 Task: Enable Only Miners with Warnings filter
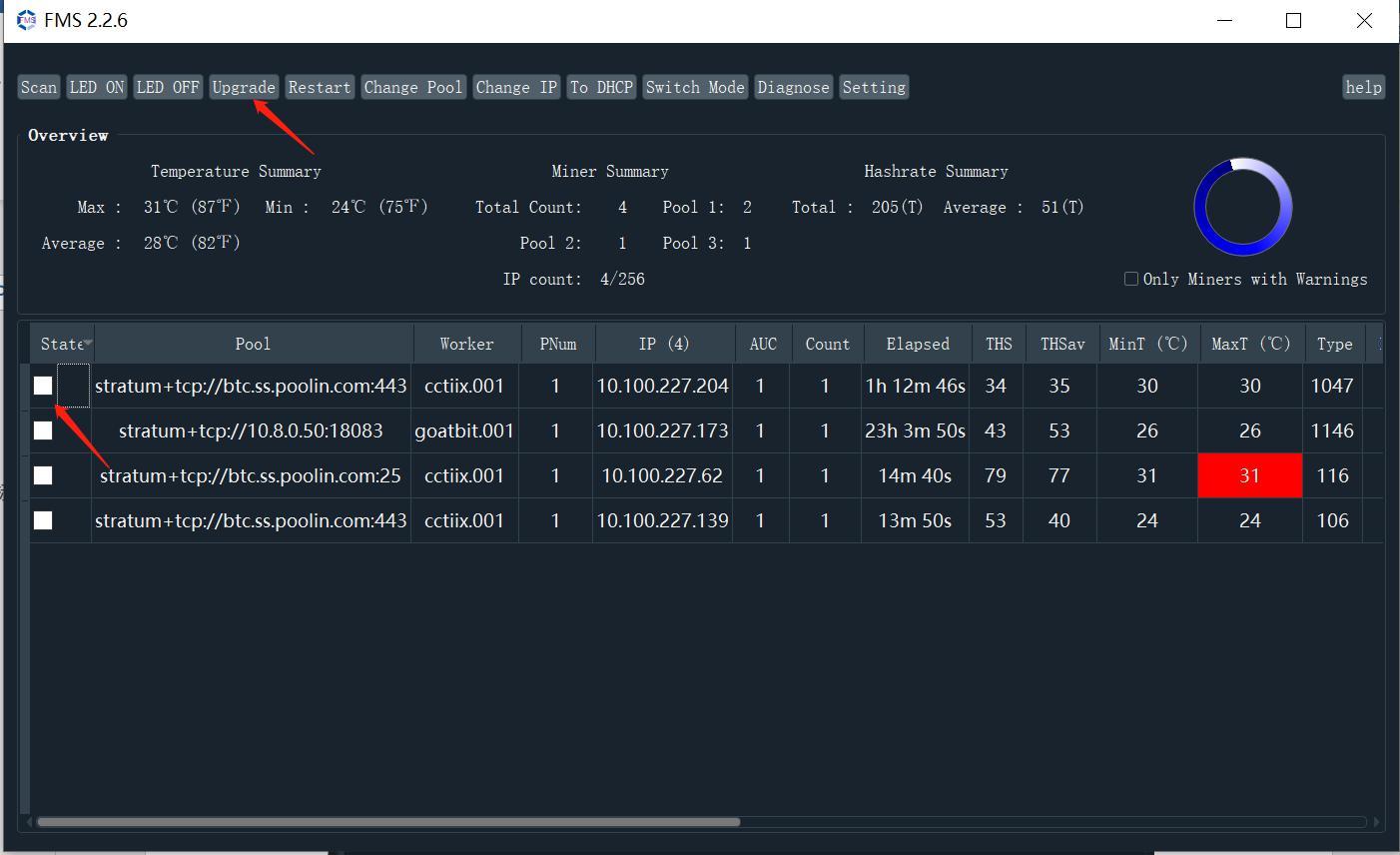pos(1130,279)
